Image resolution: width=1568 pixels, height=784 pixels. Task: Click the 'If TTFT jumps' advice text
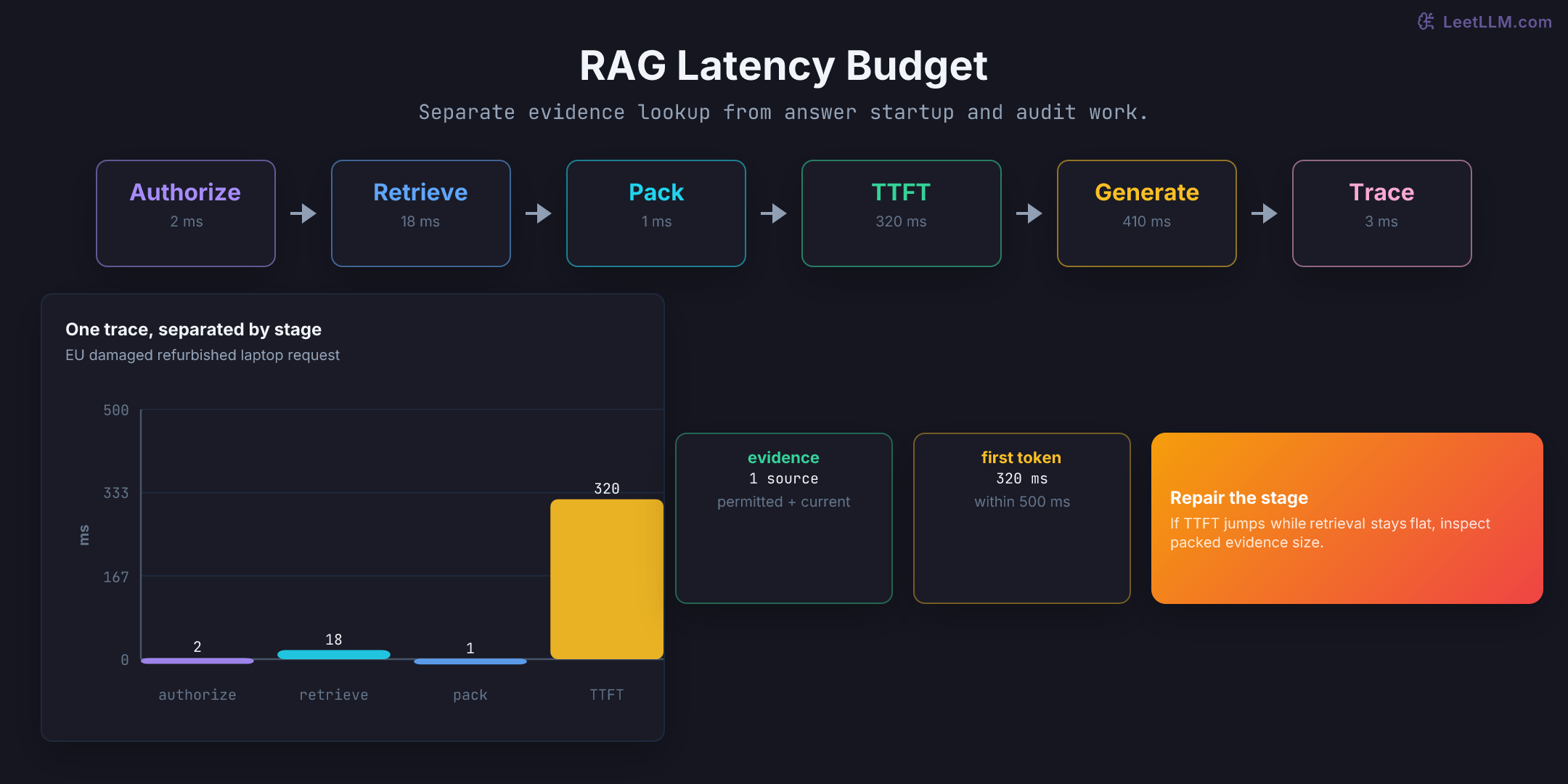click(x=1330, y=533)
